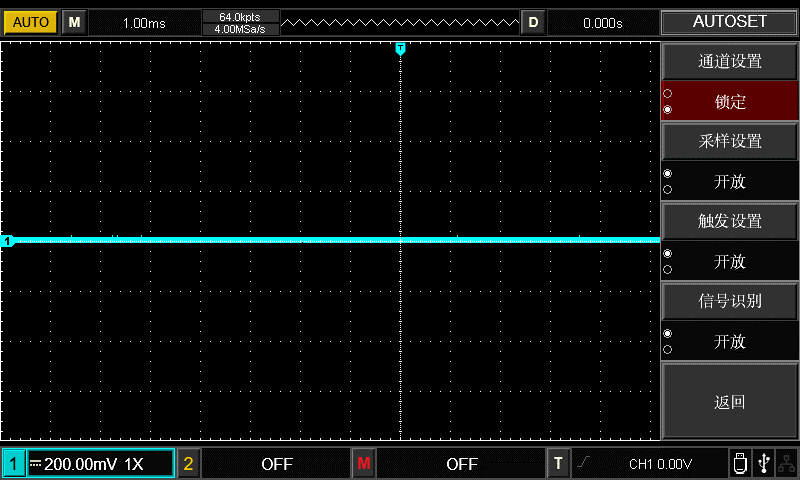Click the trigger position T marker atop the grid
The width and height of the screenshot is (800, 480).
point(400,48)
